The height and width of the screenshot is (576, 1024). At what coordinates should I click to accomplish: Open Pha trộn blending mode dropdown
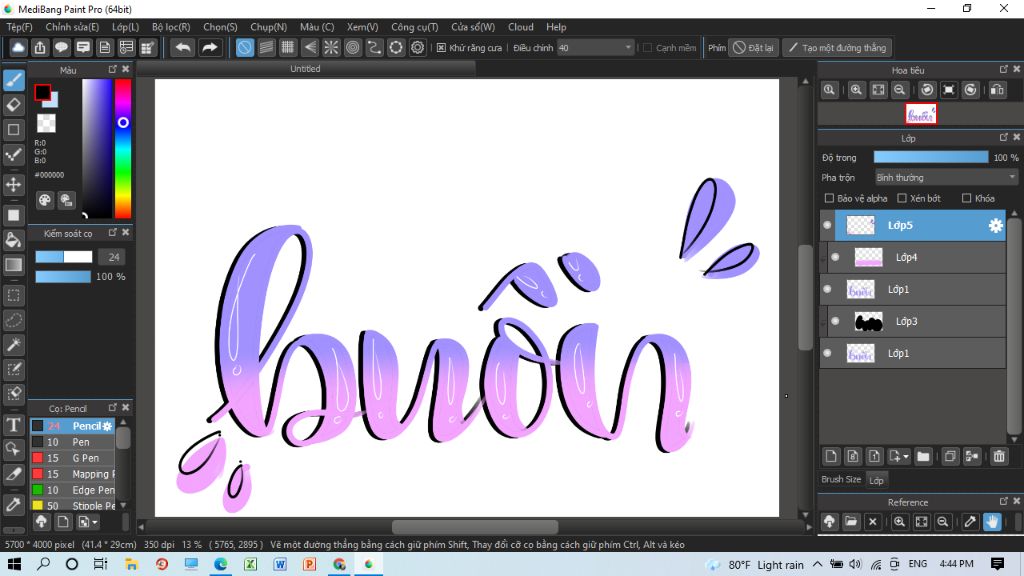point(946,178)
